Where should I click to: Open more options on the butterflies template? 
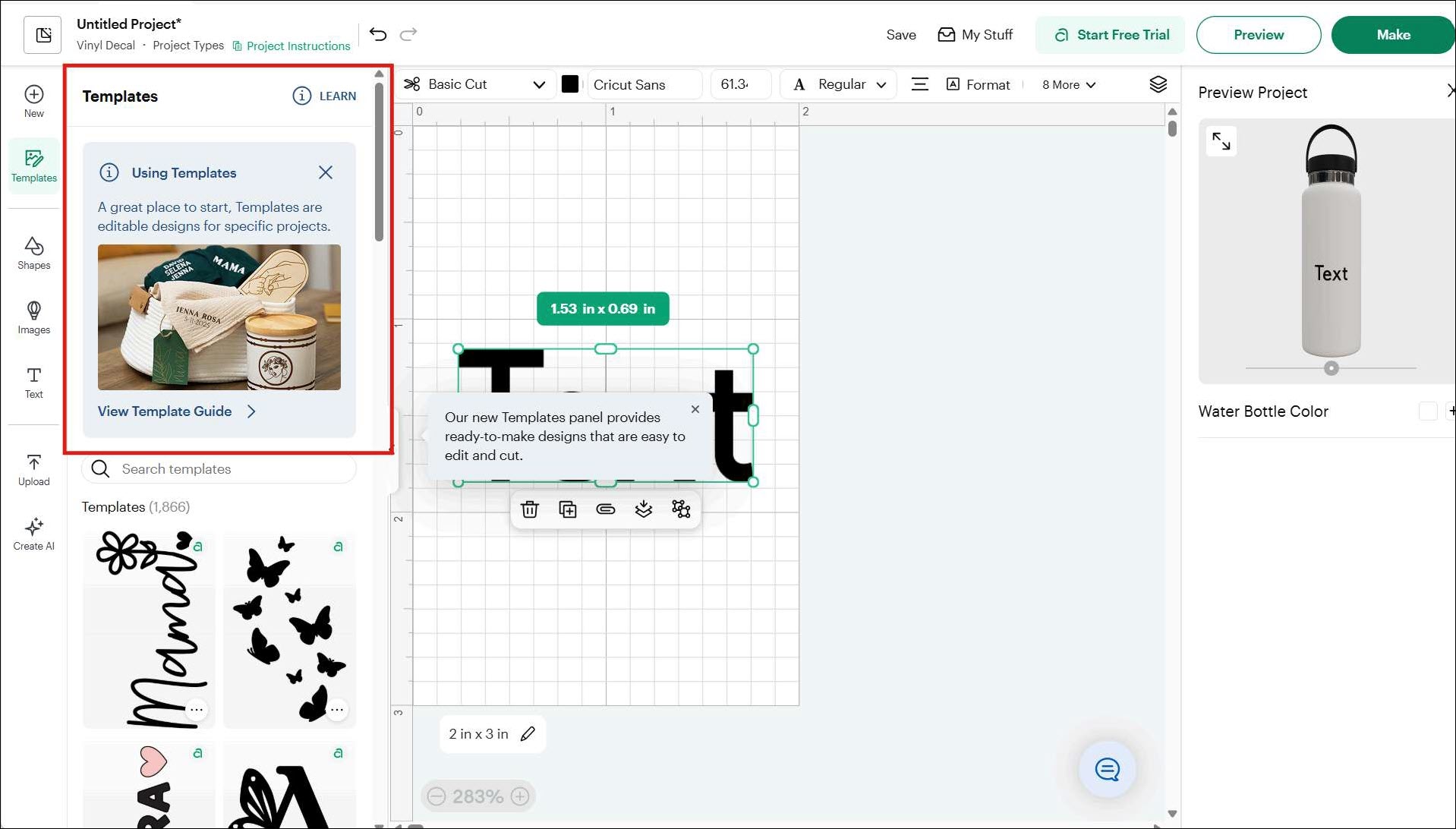pyautogui.click(x=338, y=709)
